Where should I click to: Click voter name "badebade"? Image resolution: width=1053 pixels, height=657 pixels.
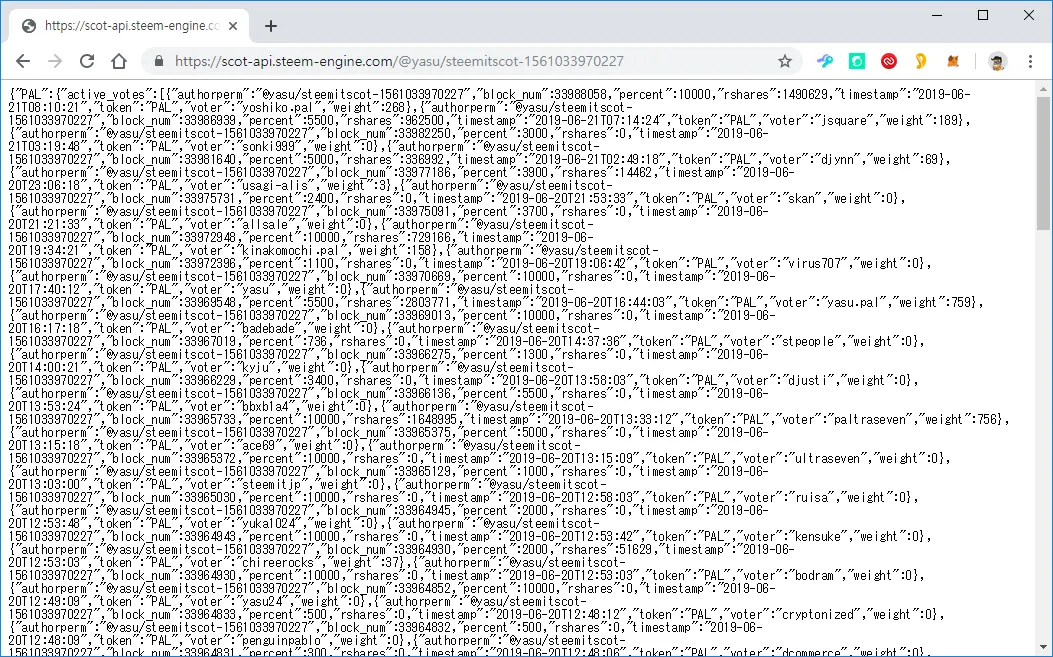(267, 328)
